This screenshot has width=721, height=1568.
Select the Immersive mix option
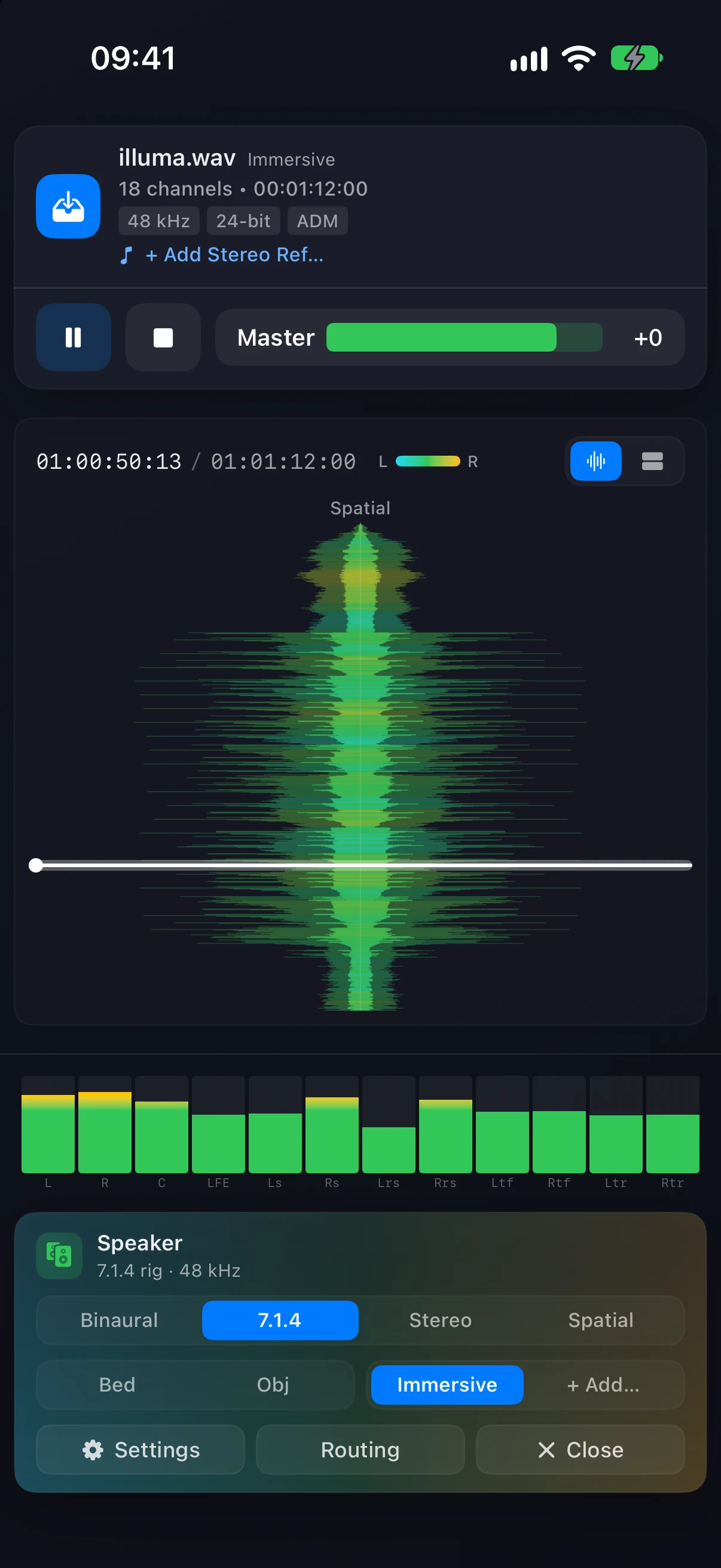(447, 1385)
